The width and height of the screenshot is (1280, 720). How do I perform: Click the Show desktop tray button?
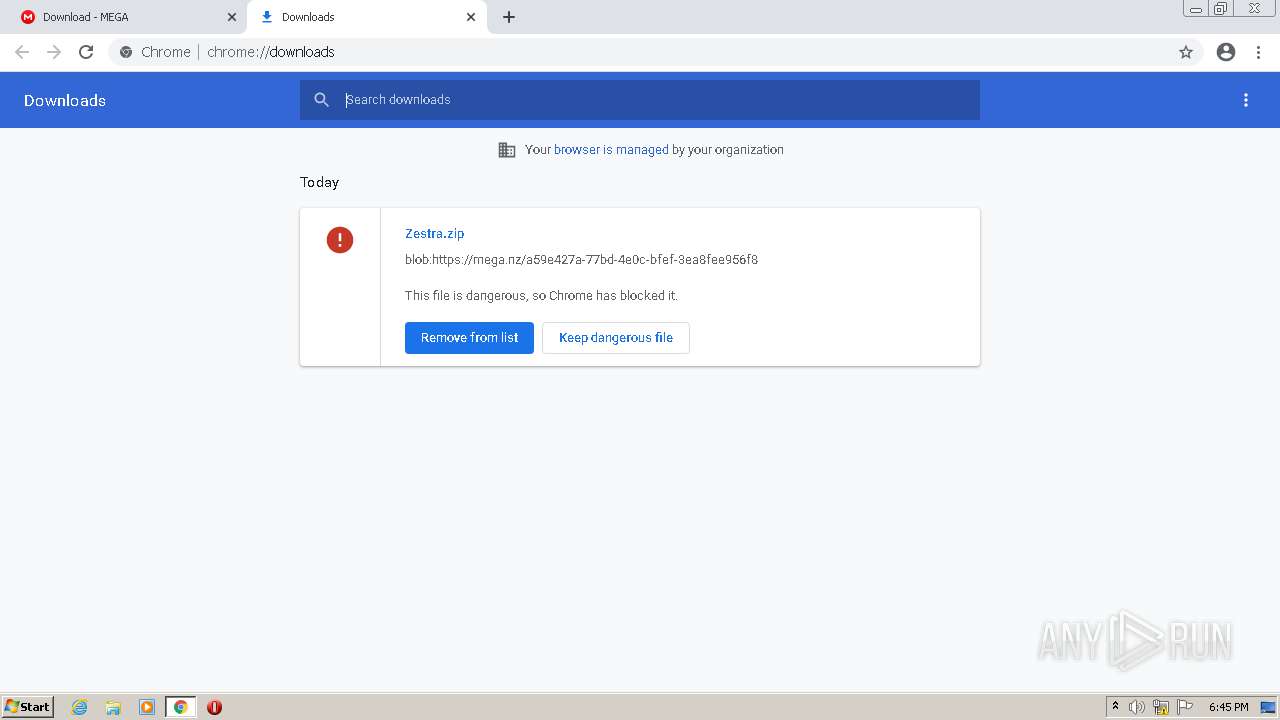[x=1268, y=707]
